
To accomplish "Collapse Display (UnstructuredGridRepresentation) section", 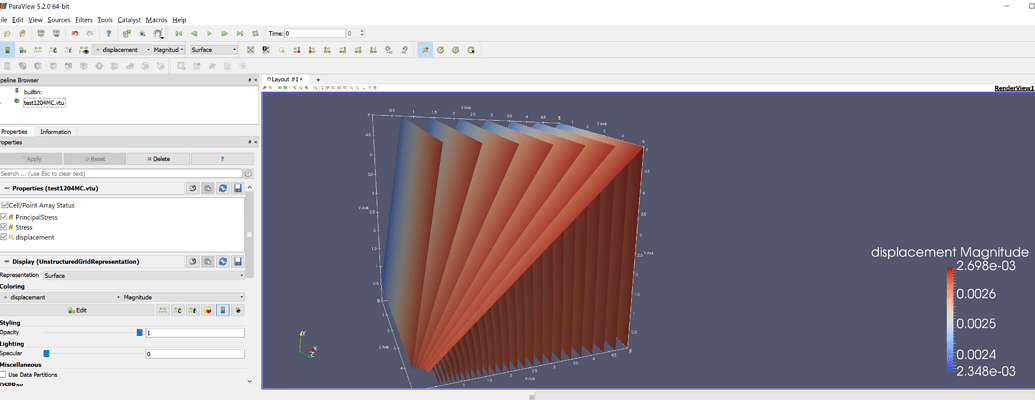I will pyautogui.click(x=7, y=261).
